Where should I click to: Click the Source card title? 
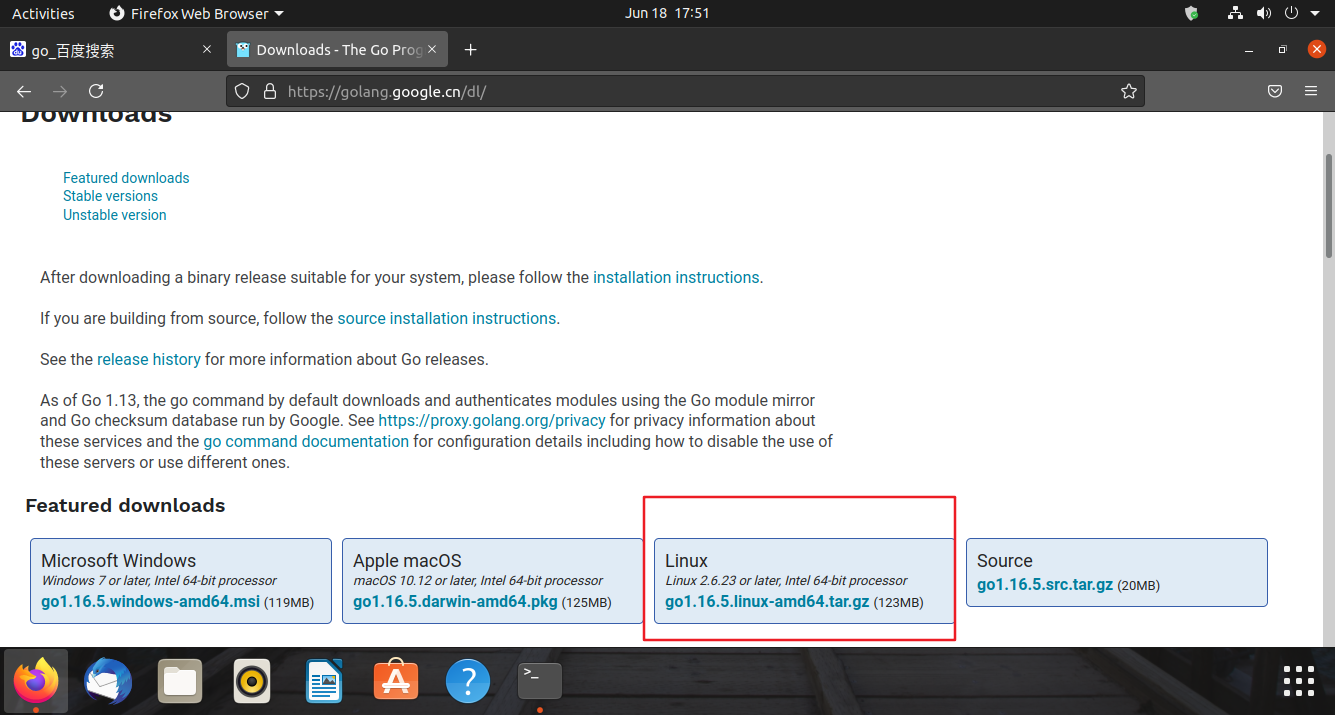[1005, 561]
